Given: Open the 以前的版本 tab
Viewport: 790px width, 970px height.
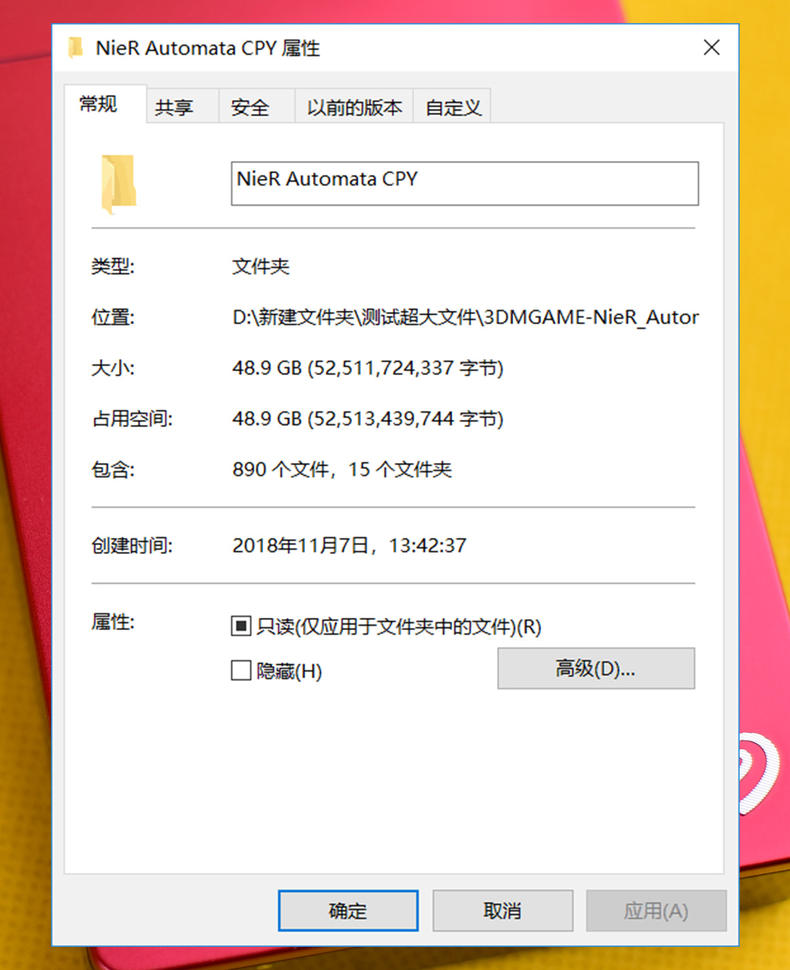Looking at the screenshot, I should (x=354, y=106).
